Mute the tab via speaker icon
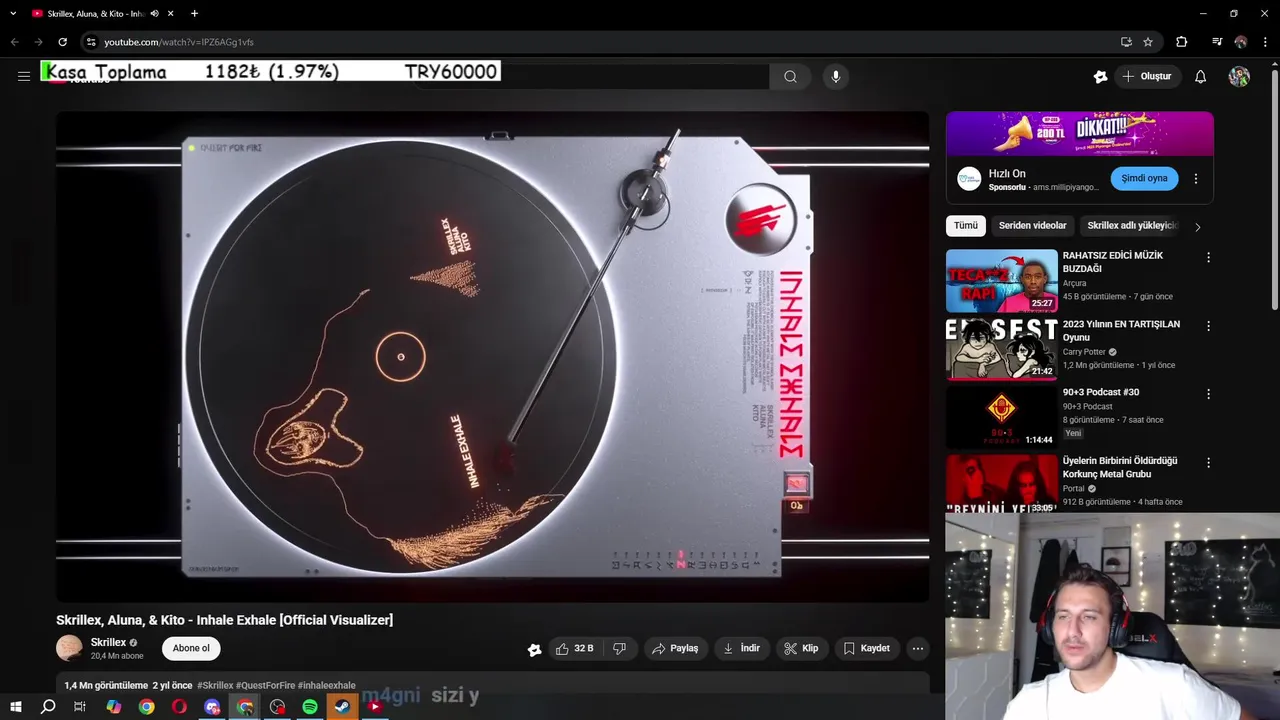1280x720 pixels. pos(154,14)
